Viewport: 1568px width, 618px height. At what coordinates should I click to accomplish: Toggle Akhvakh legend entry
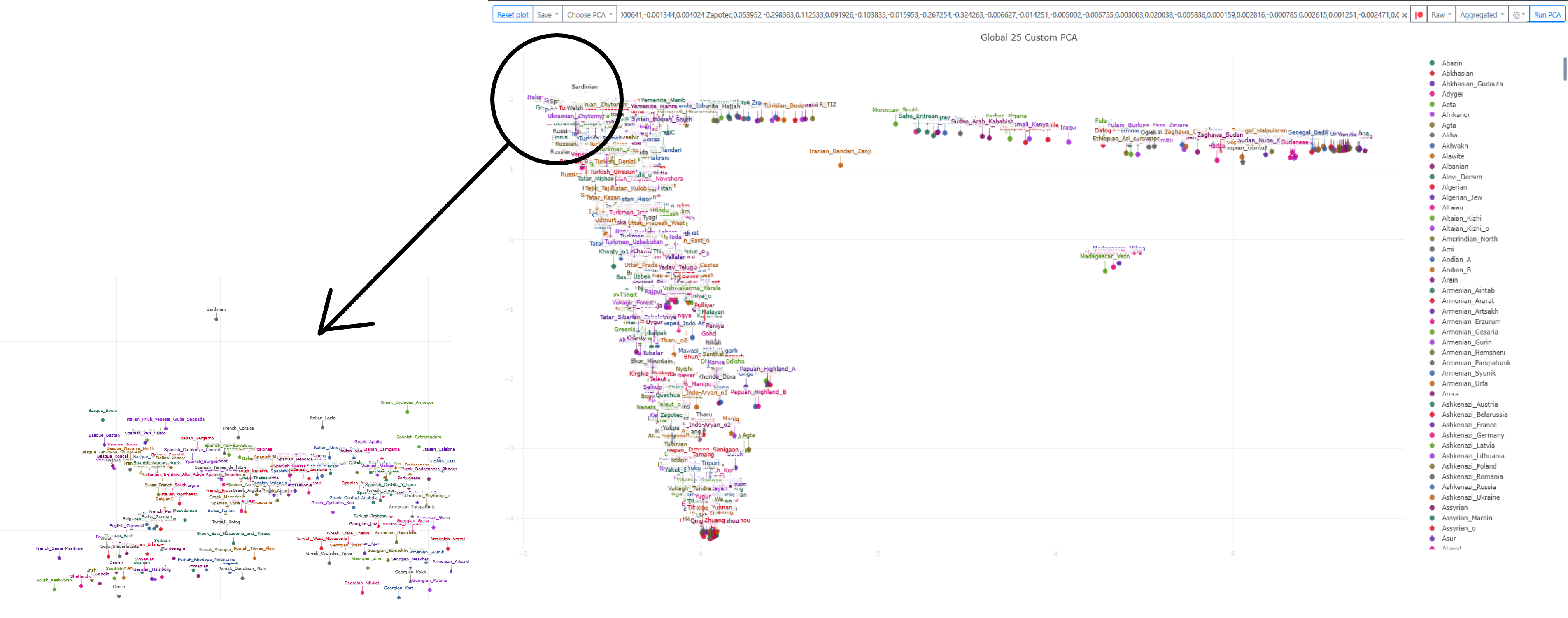pyautogui.click(x=1455, y=146)
